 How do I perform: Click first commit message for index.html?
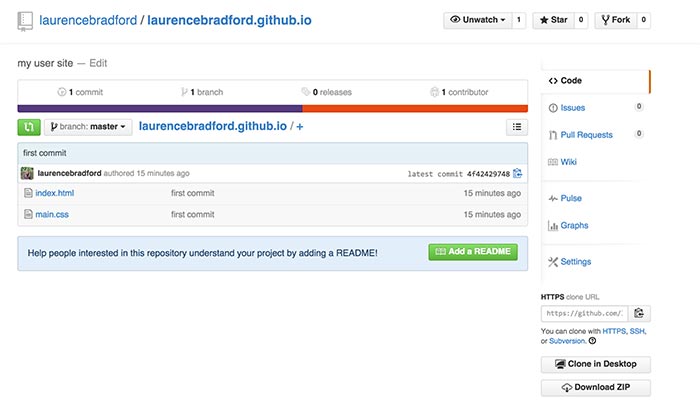tap(192, 193)
